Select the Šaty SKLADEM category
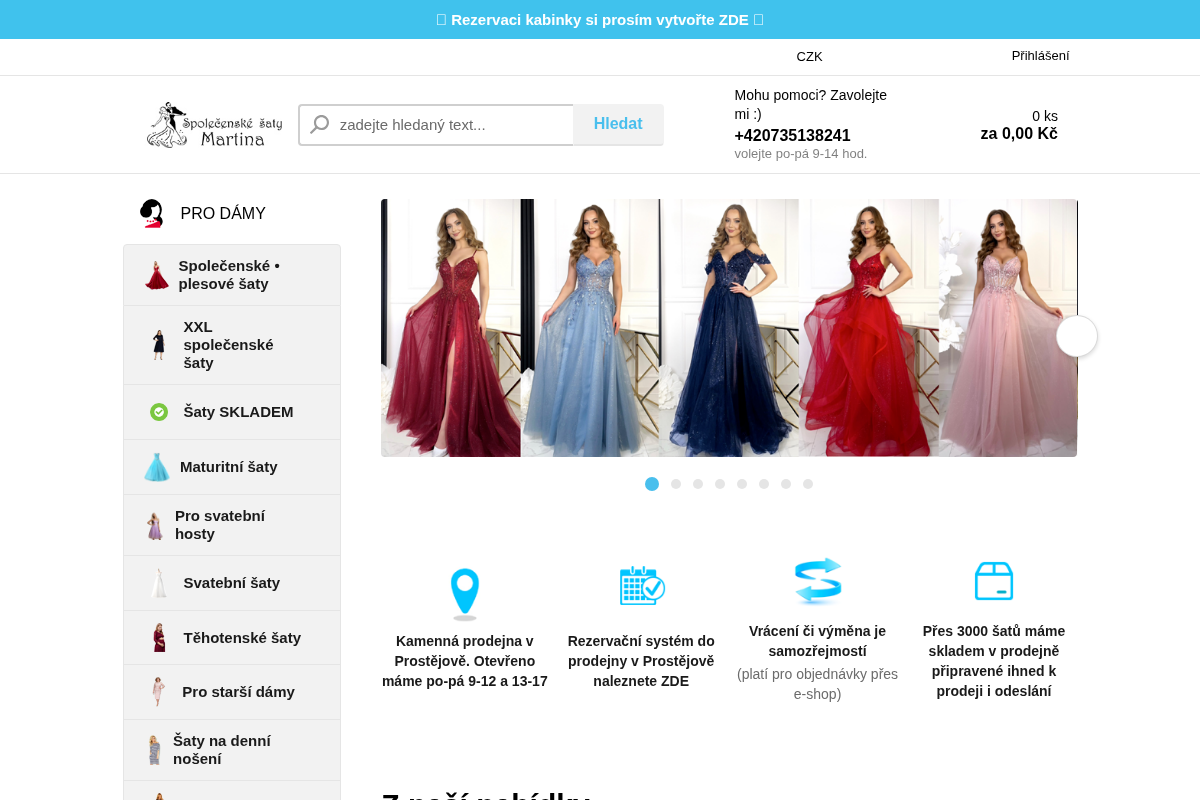The height and width of the screenshot is (800, 1200). 232,412
